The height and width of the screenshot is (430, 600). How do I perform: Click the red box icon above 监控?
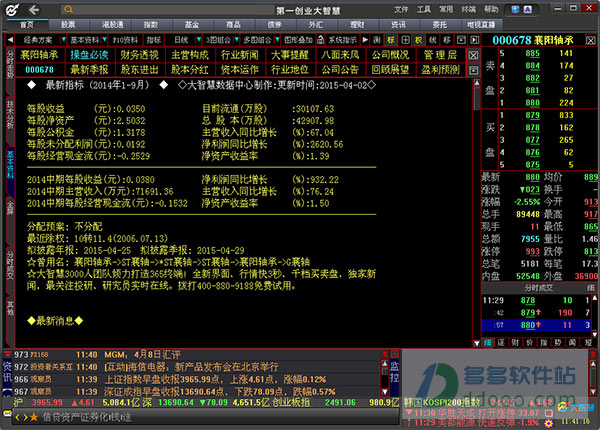pyautogui.click(x=395, y=354)
